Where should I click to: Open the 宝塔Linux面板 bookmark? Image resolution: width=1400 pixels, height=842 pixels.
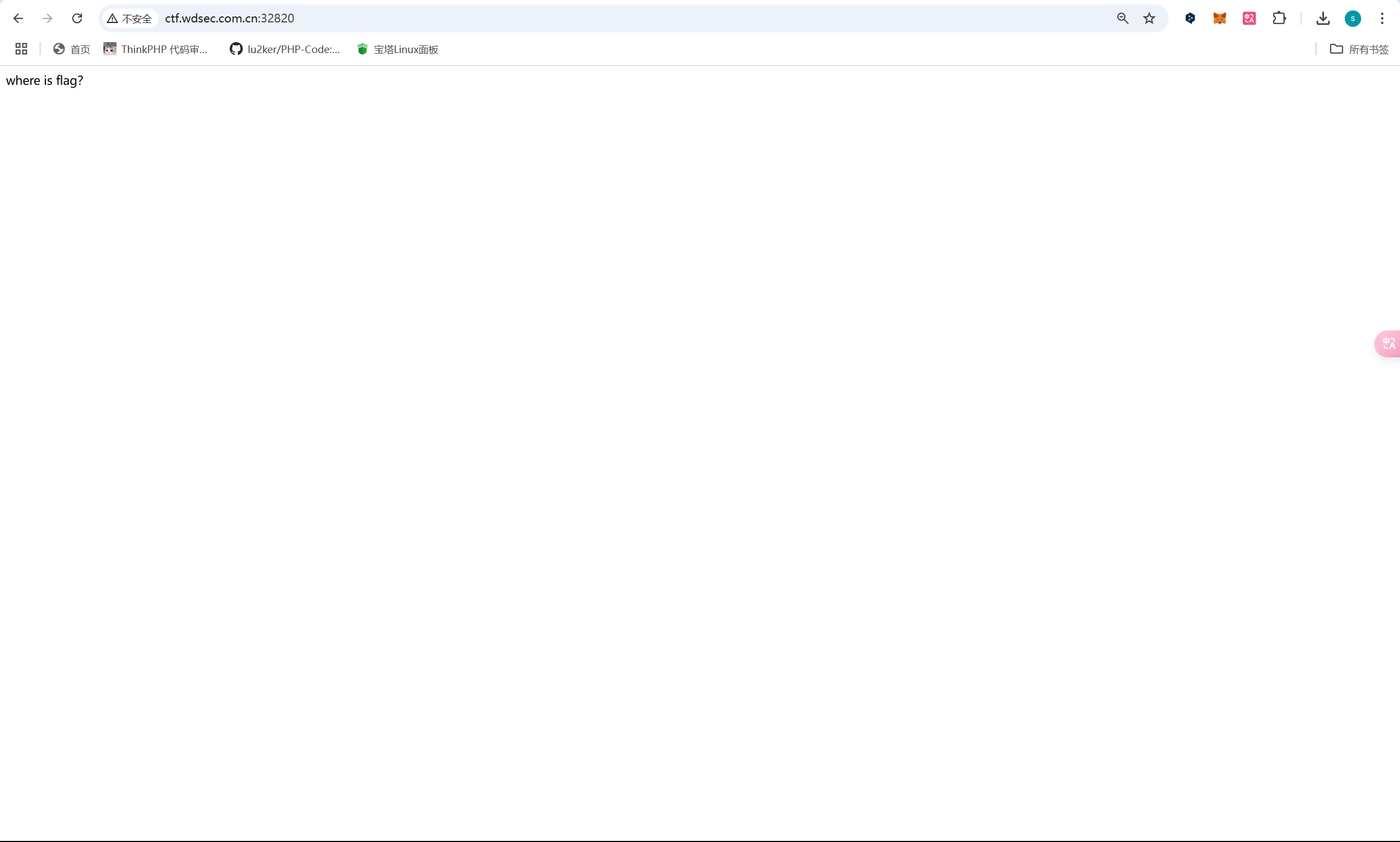coord(398,49)
